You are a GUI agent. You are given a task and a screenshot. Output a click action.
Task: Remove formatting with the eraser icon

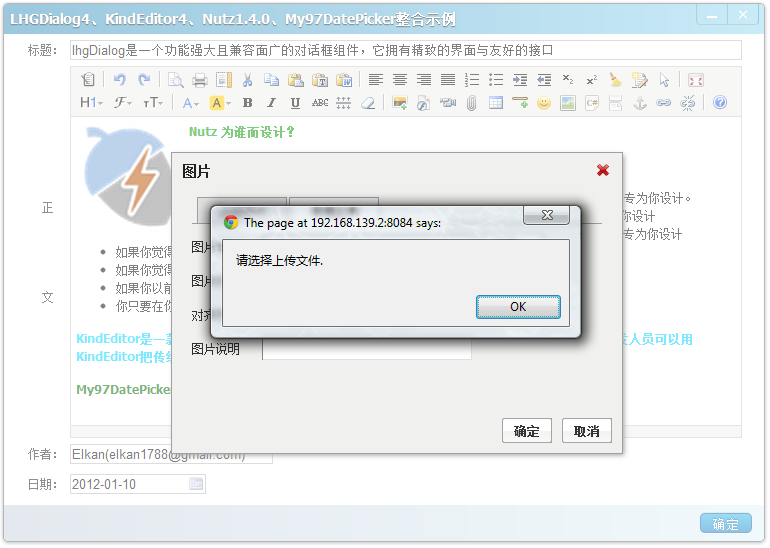coord(368,103)
